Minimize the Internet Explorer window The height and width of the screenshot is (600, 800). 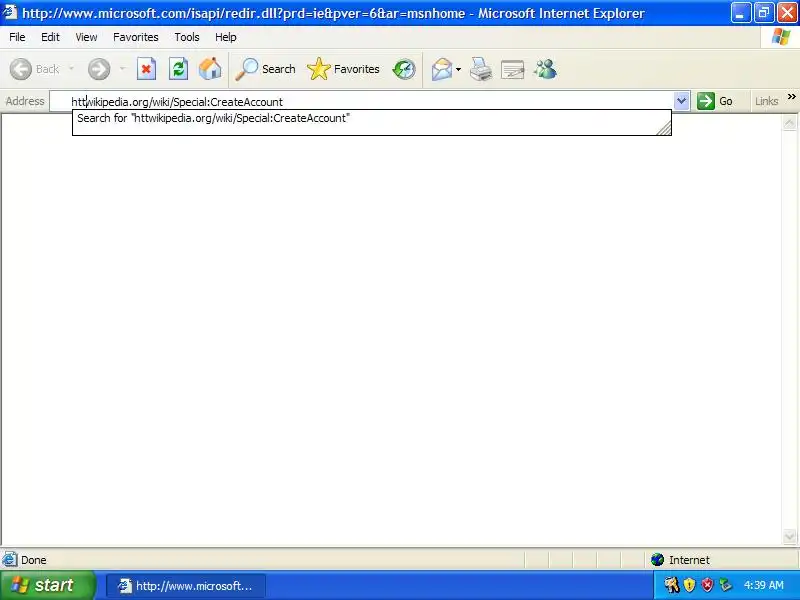coord(740,13)
